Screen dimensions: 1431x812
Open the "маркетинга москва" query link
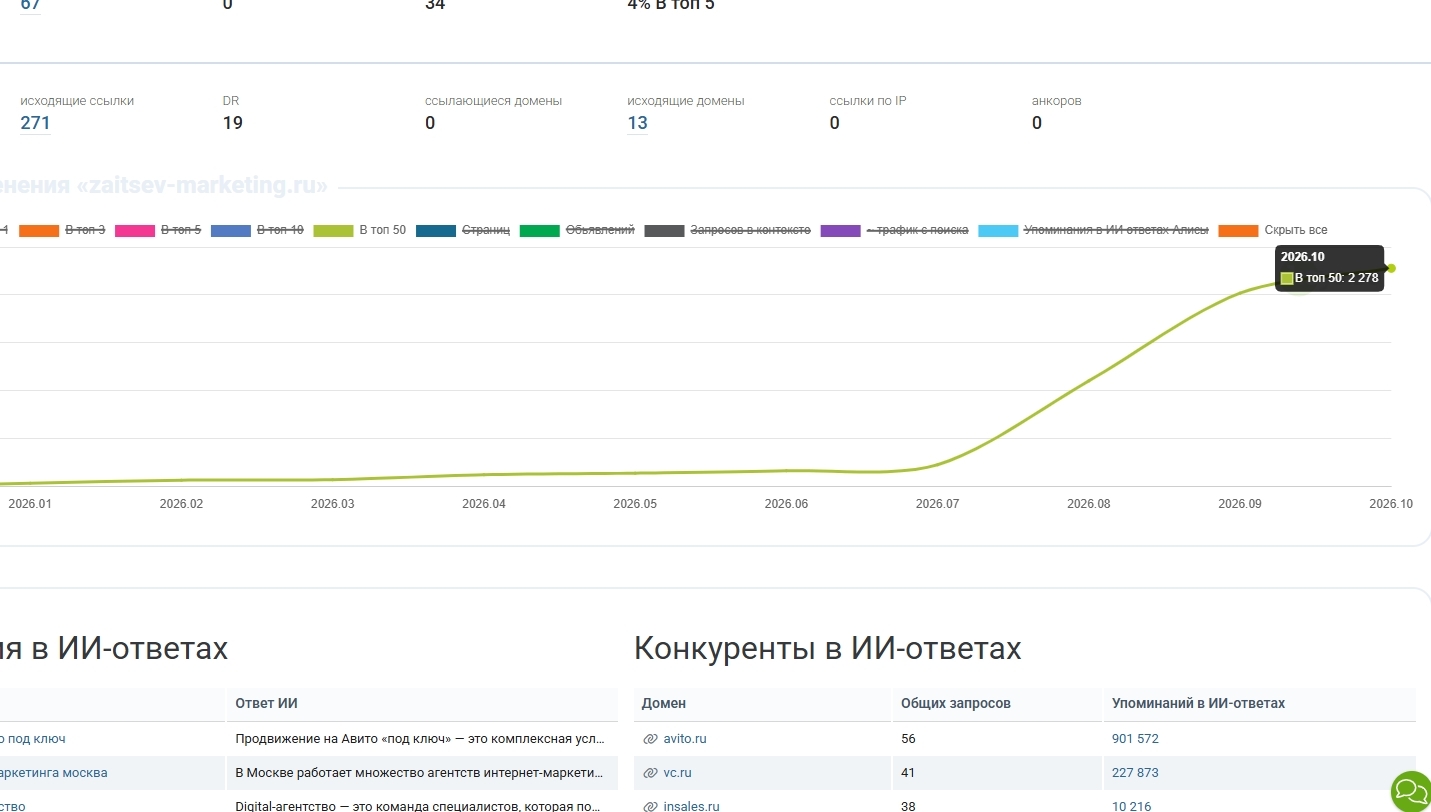[53, 773]
